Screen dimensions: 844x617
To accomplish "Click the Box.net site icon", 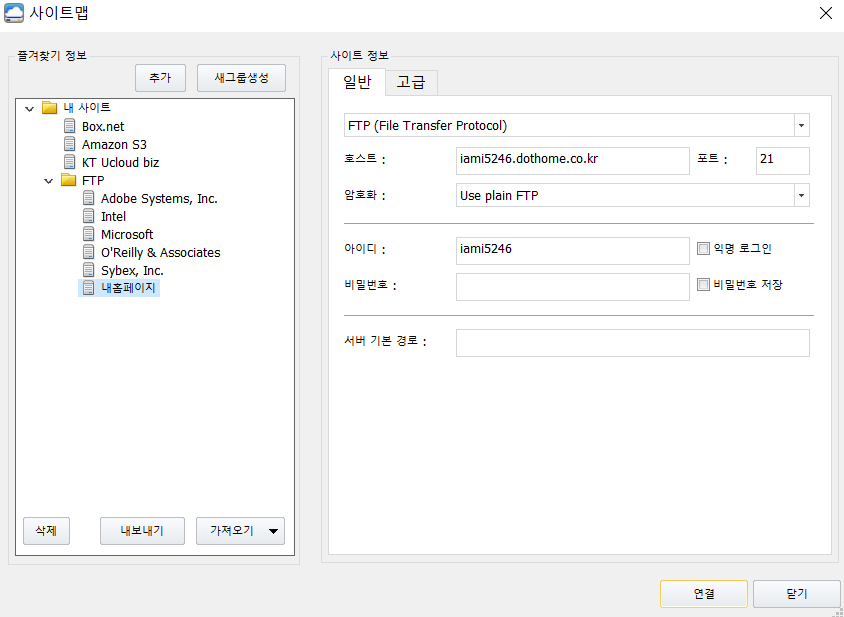I will 69,126.
